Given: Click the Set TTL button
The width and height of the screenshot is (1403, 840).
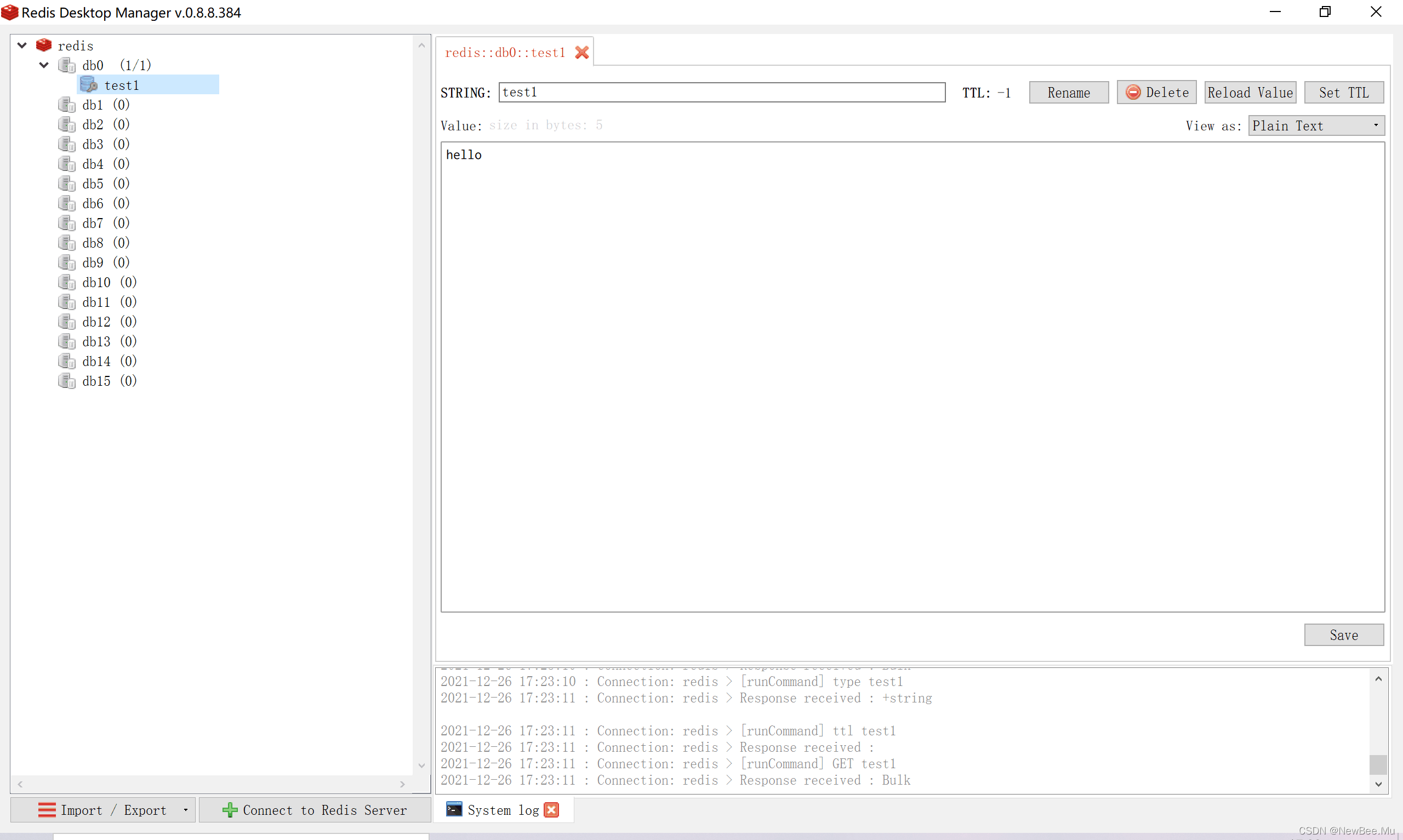Looking at the screenshot, I should [1344, 92].
